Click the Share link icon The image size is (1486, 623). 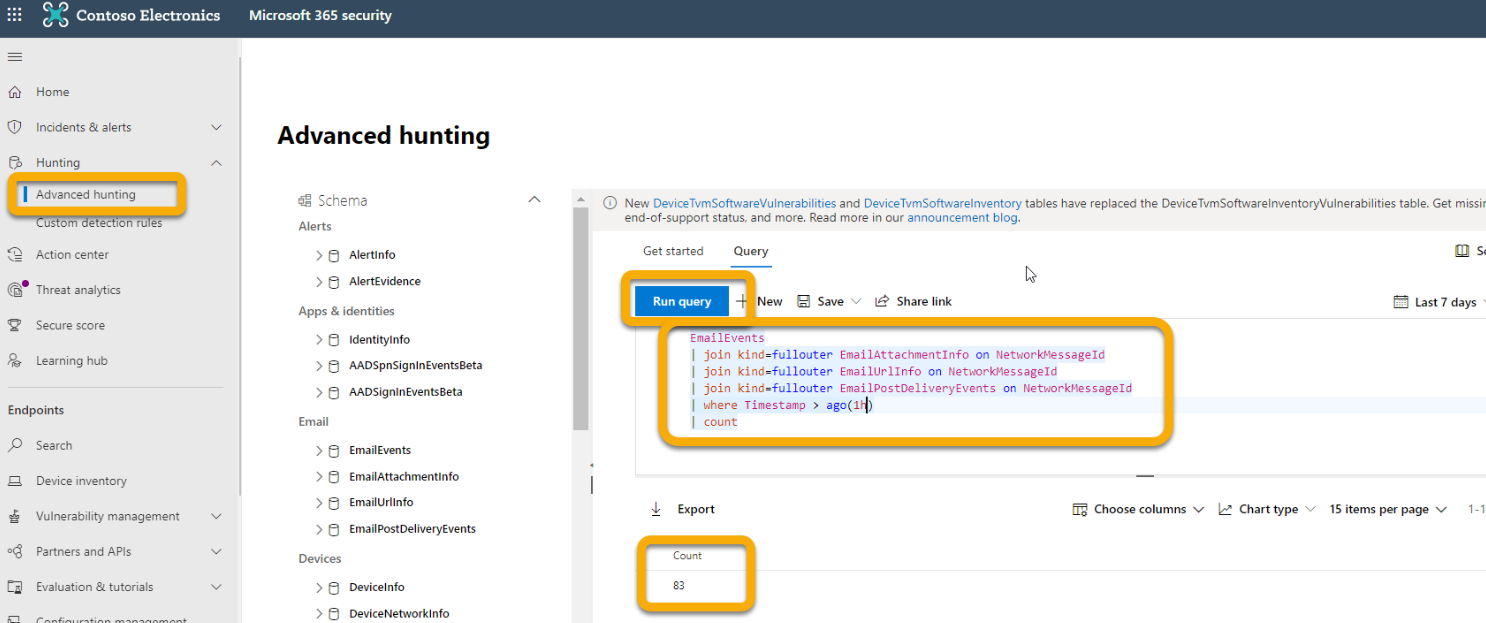(x=882, y=301)
